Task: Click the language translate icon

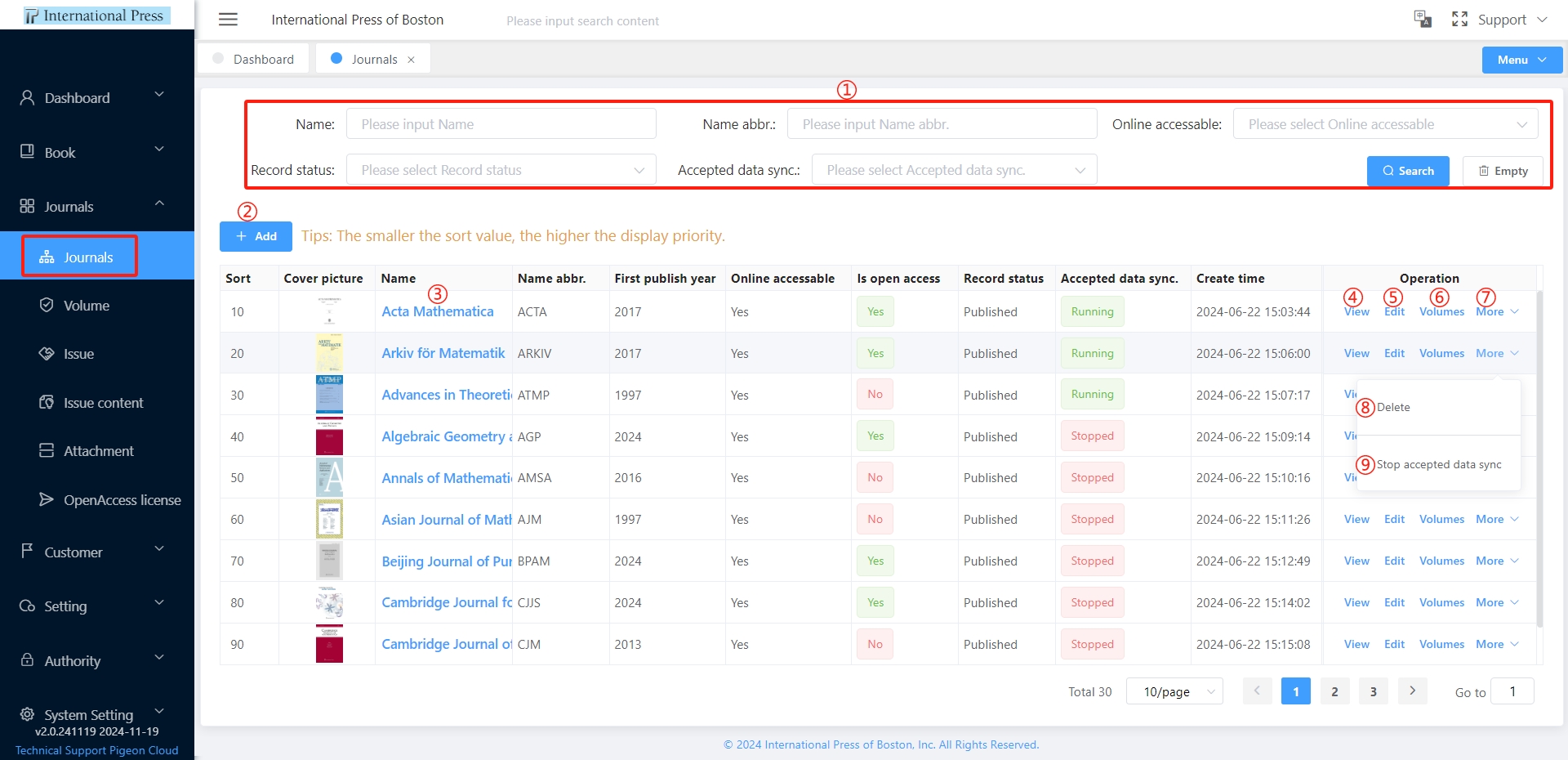Action: [x=1423, y=19]
